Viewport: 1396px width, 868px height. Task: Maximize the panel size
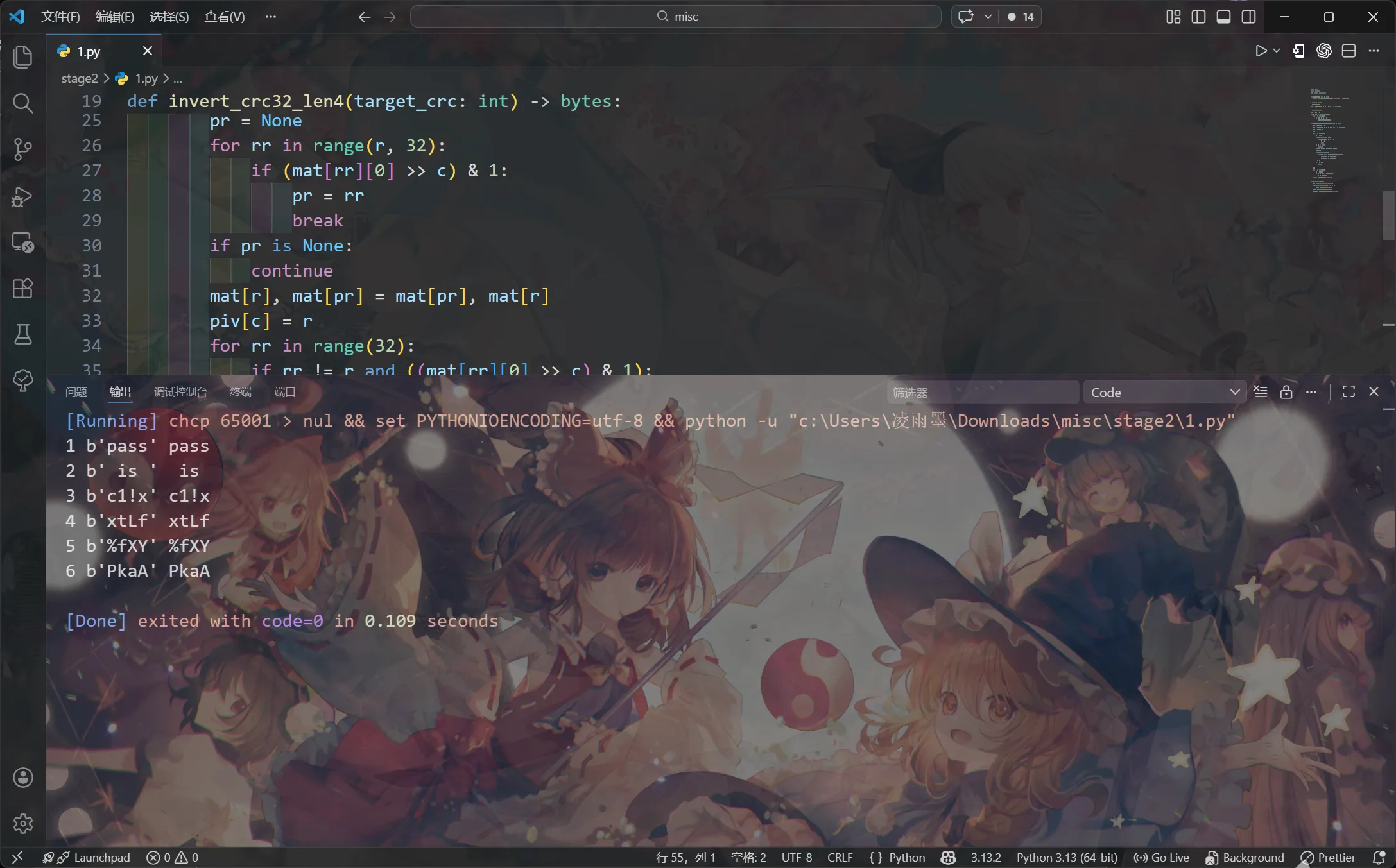coord(1349,392)
